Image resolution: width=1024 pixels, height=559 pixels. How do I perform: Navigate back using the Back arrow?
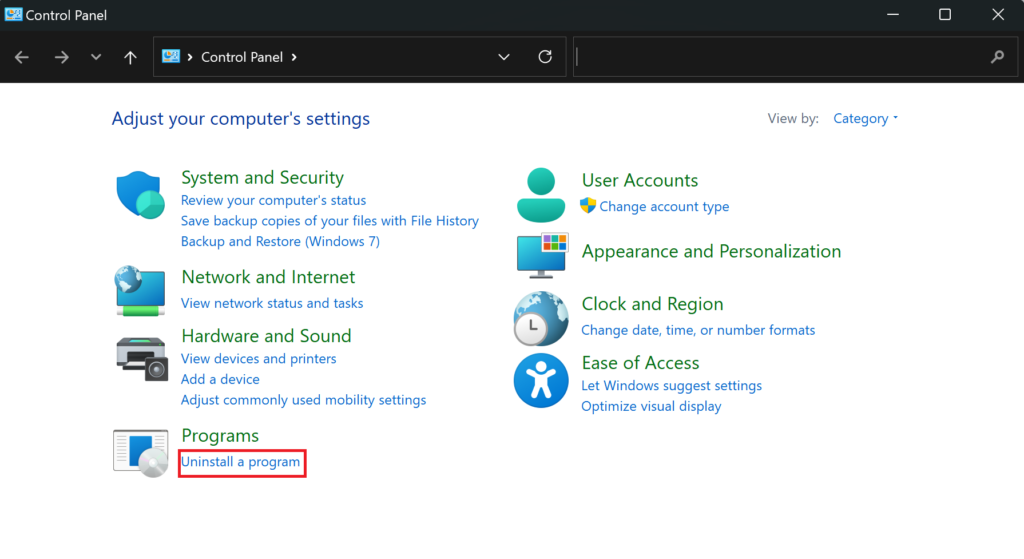pyautogui.click(x=22, y=57)
